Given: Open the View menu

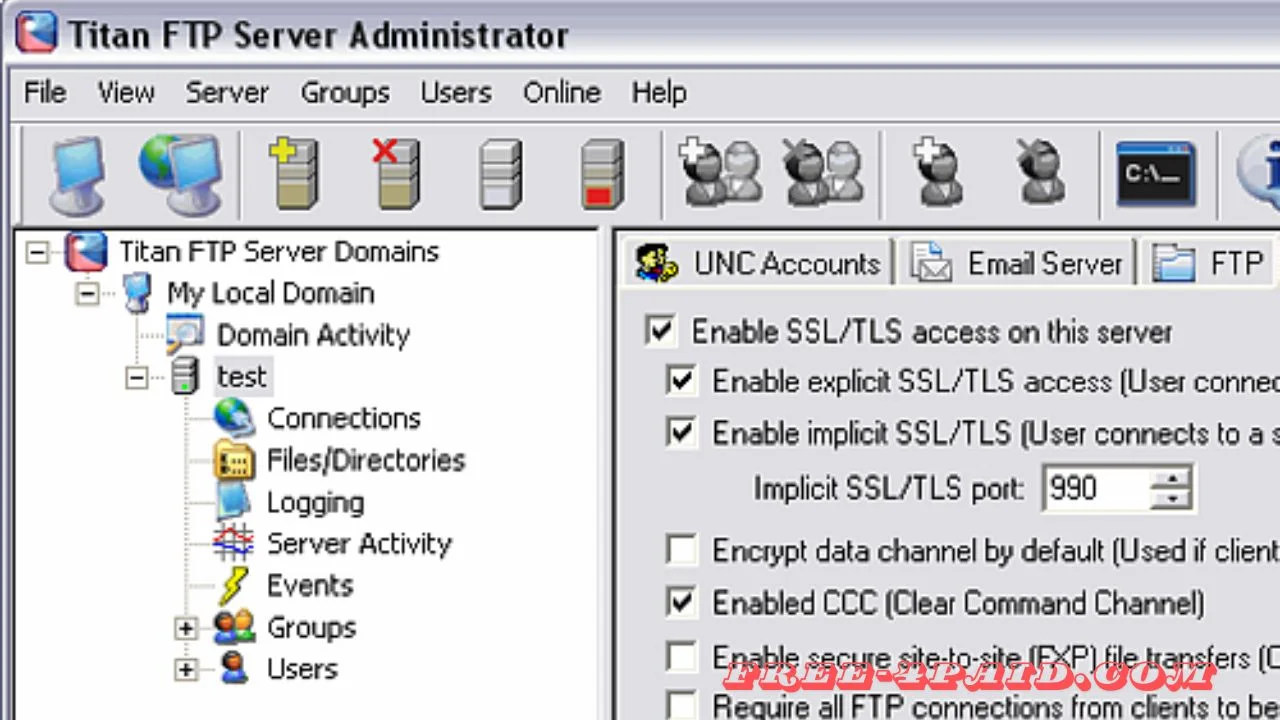Looking at the screenshot, I should [126, 93].
